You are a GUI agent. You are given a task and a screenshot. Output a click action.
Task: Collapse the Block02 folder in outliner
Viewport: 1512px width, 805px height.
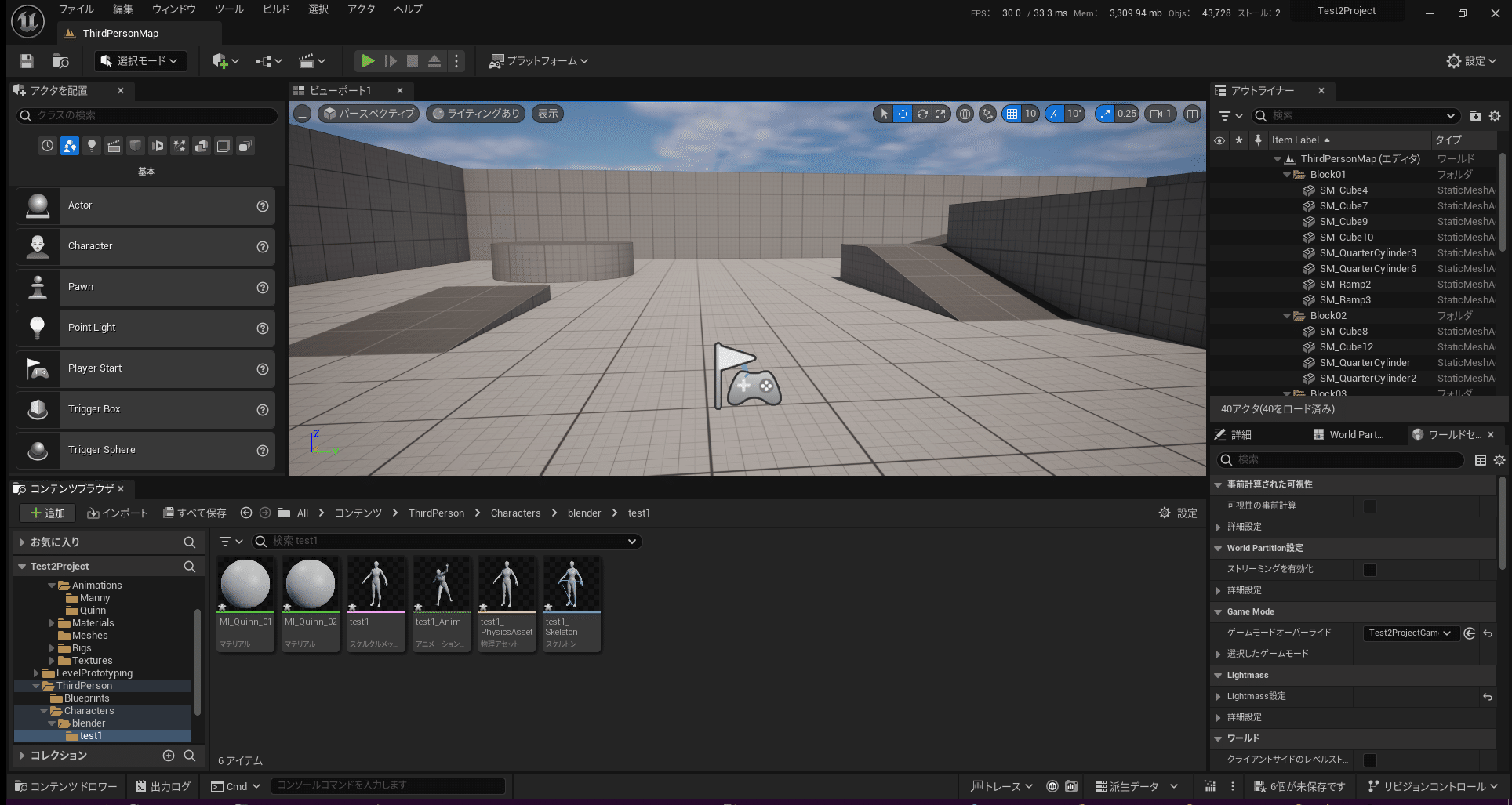click(1286, 316)
